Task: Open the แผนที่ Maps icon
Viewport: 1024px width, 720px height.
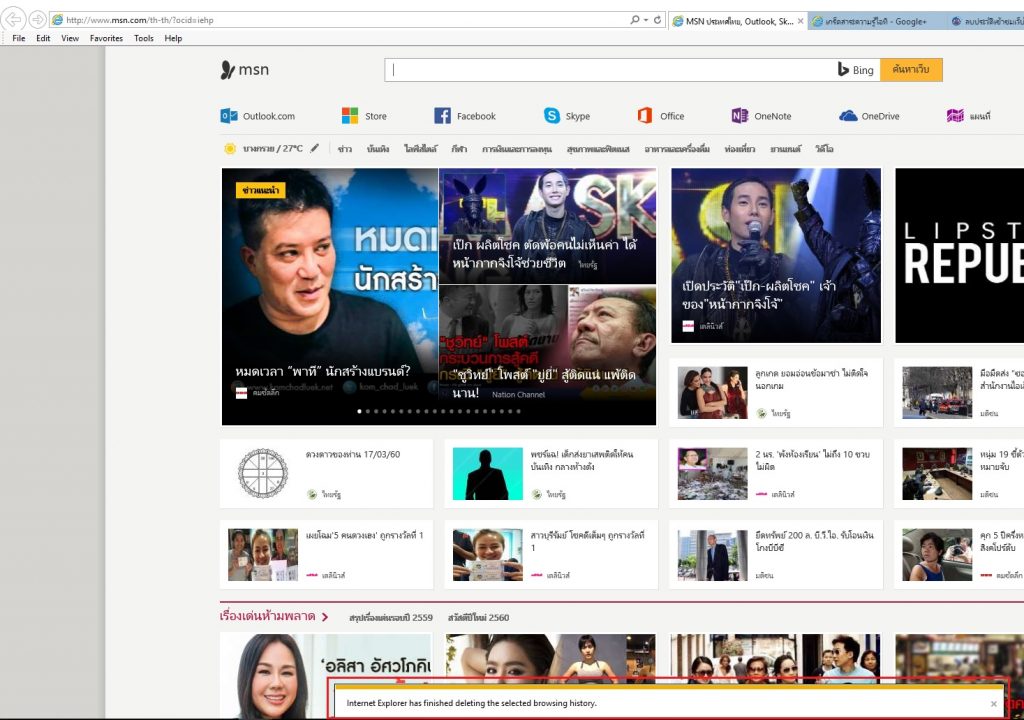Action: tap(956, 115)
